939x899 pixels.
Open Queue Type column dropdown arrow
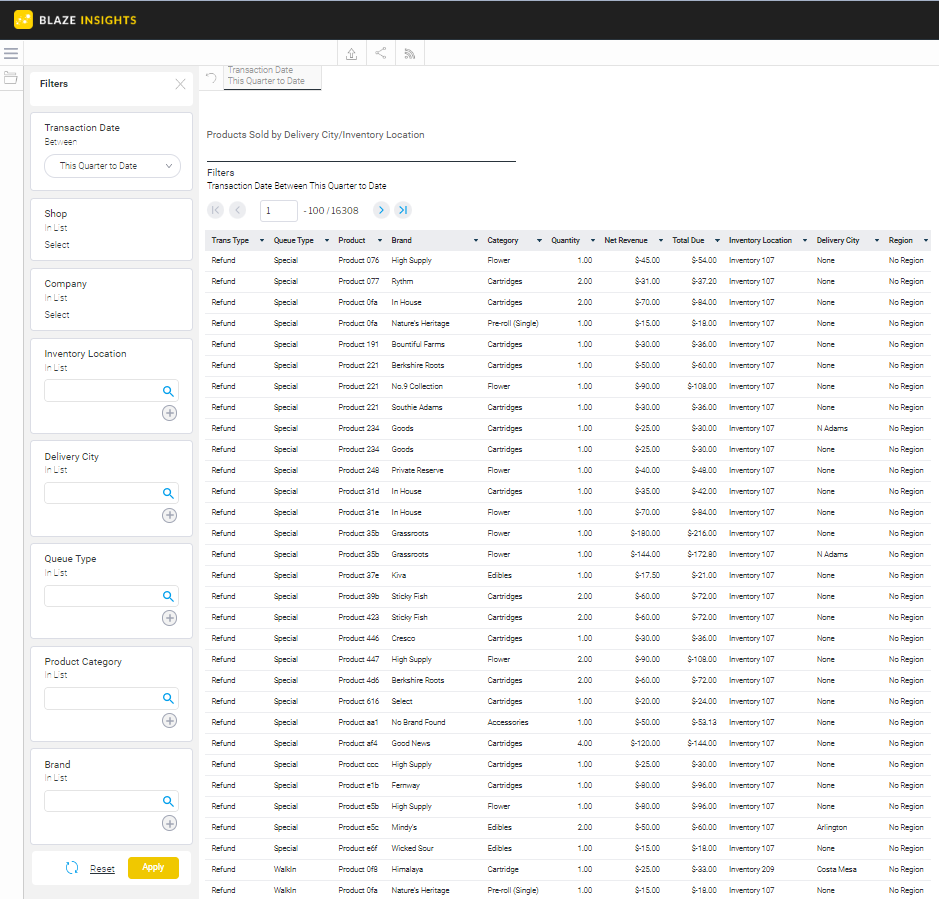[x=327, y=240]
